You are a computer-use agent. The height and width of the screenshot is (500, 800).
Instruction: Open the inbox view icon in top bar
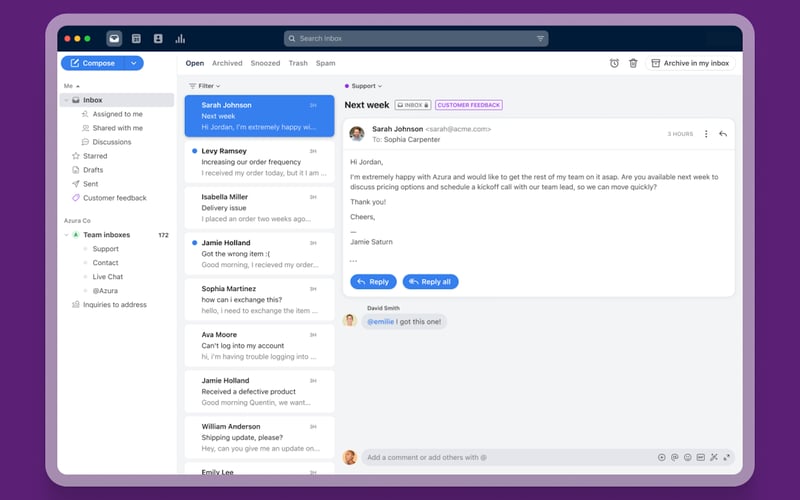tap(114, 38)
